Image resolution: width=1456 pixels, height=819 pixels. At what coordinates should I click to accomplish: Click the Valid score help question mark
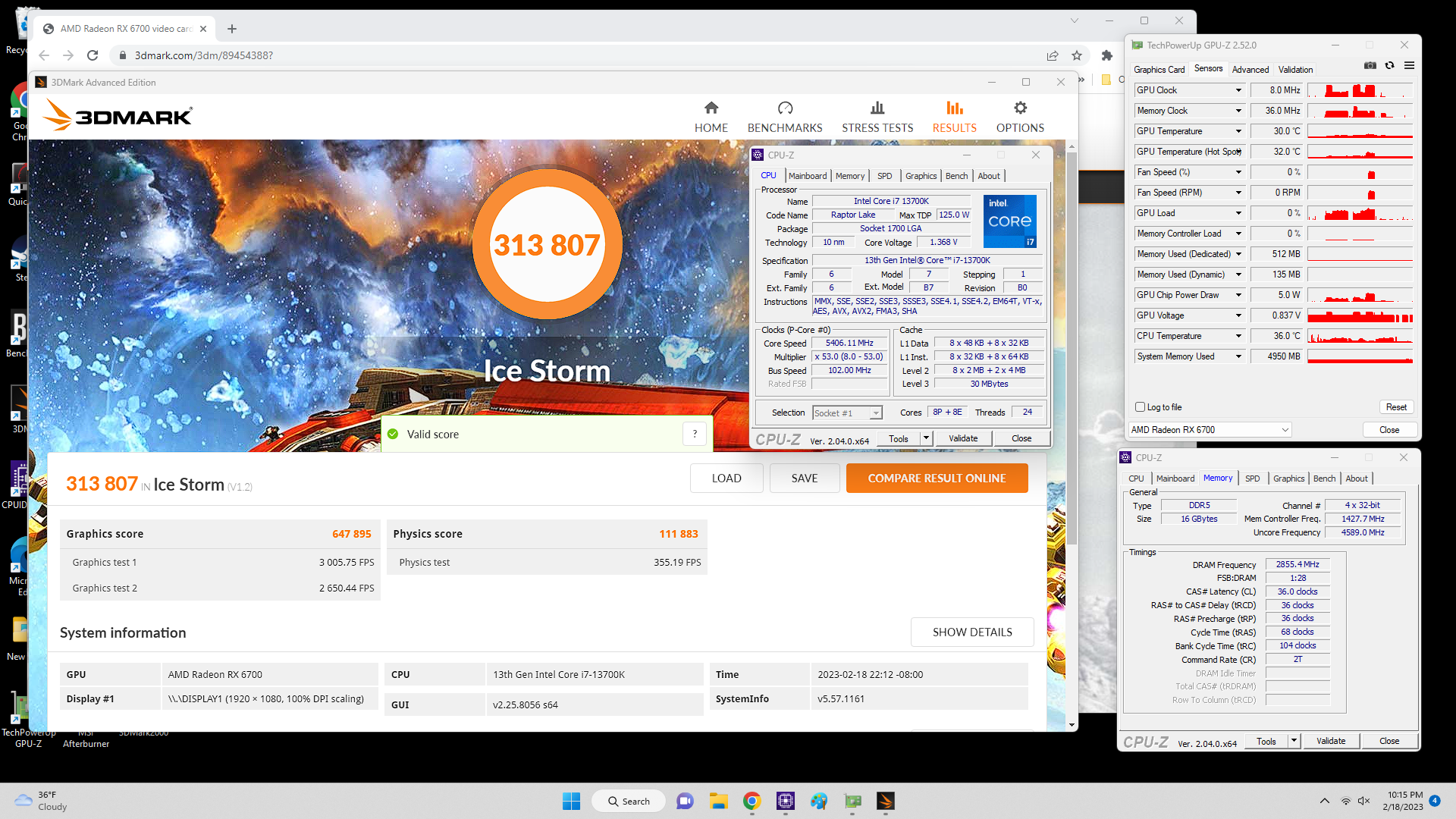pos(695,434)
